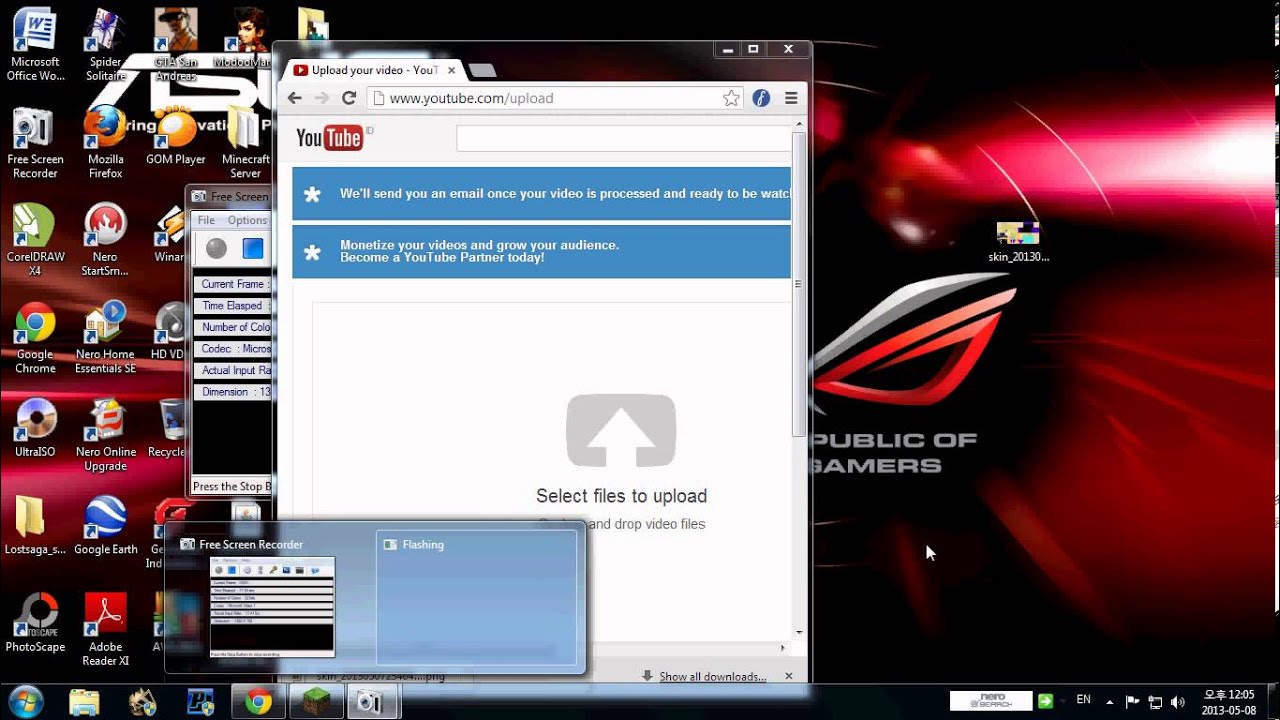Open Google Chrome desktop shortcut

click(x=35, y=338)
